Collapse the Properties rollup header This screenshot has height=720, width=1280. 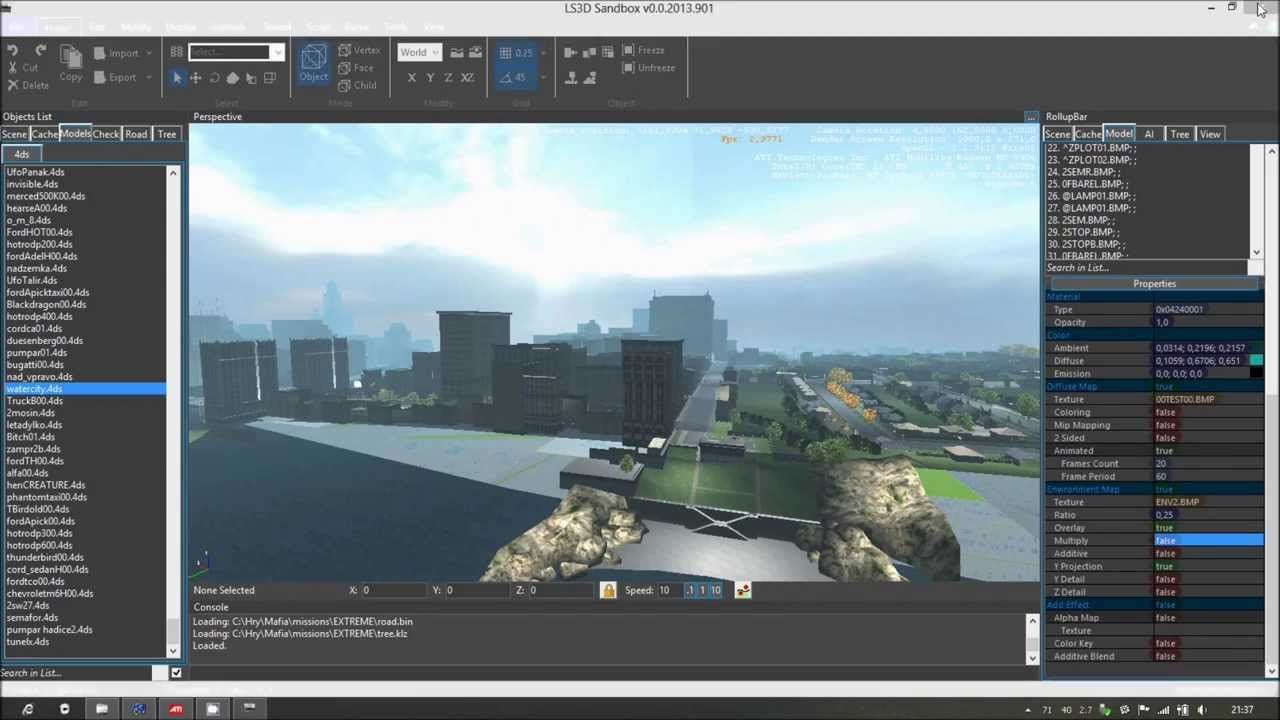click(x=1154, y=284)
